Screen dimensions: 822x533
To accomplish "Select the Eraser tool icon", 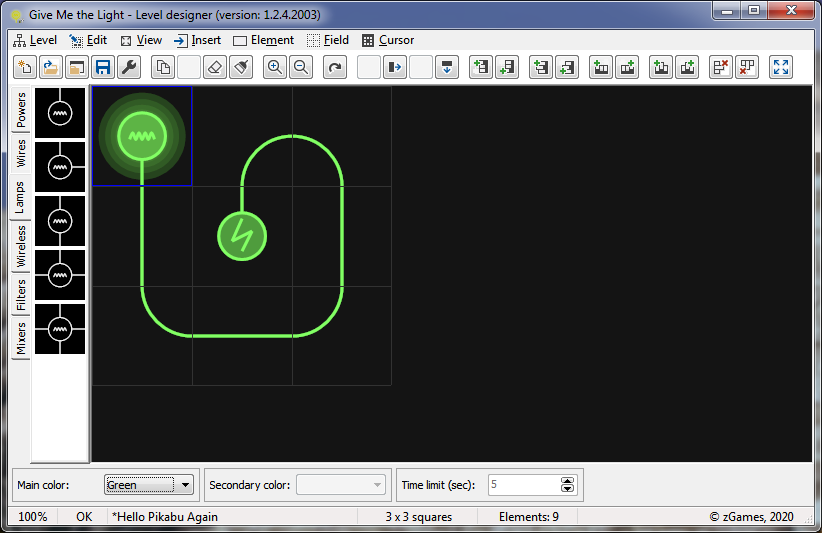I will coord(214,68).
